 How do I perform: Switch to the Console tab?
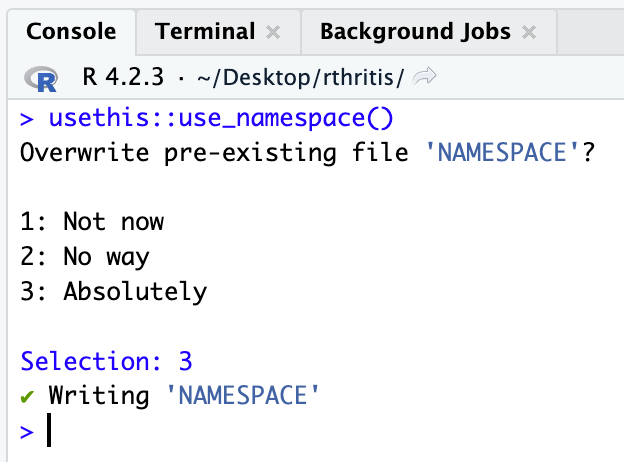[x=69, y=31]
